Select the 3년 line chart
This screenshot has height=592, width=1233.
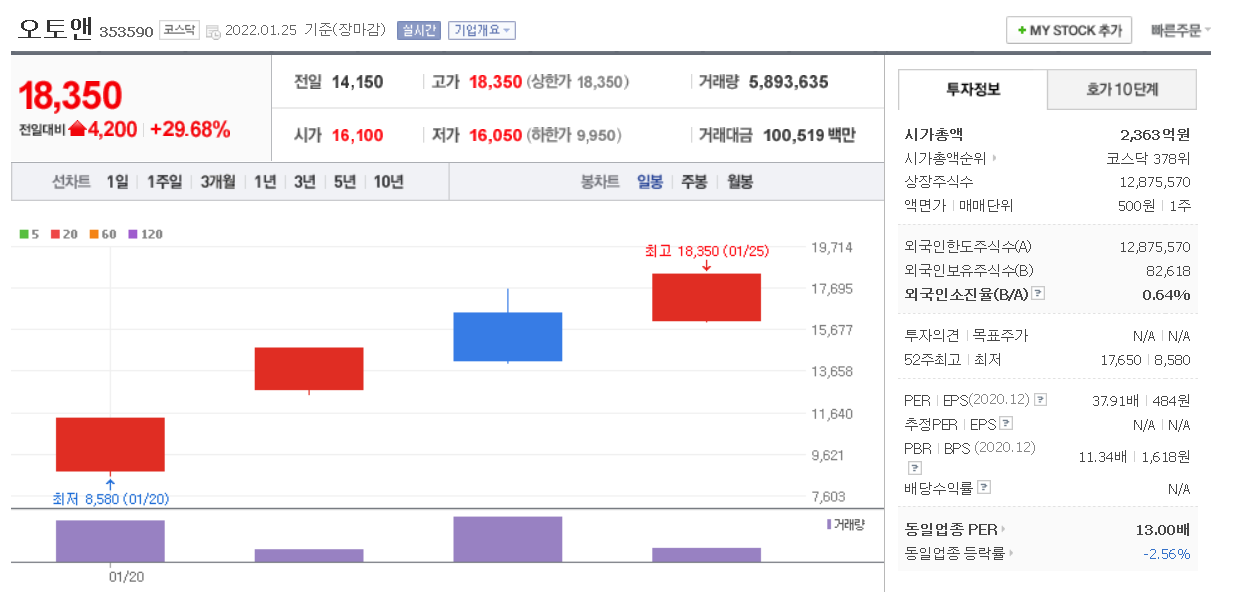click(x=305, y=182)
